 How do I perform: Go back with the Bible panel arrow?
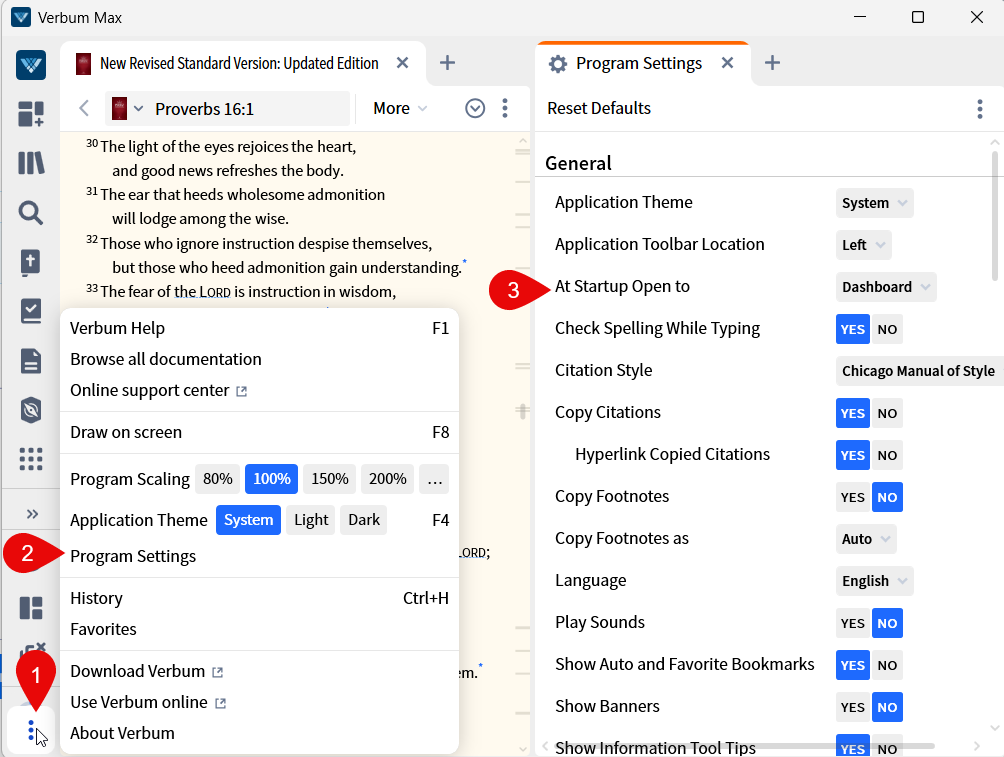(x=84, y=108)
